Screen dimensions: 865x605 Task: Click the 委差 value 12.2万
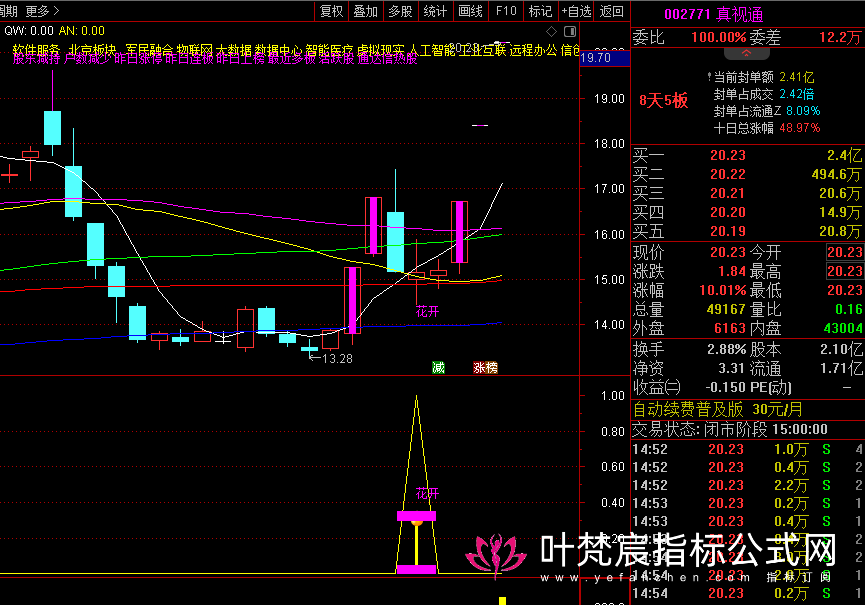pos(840,38)
